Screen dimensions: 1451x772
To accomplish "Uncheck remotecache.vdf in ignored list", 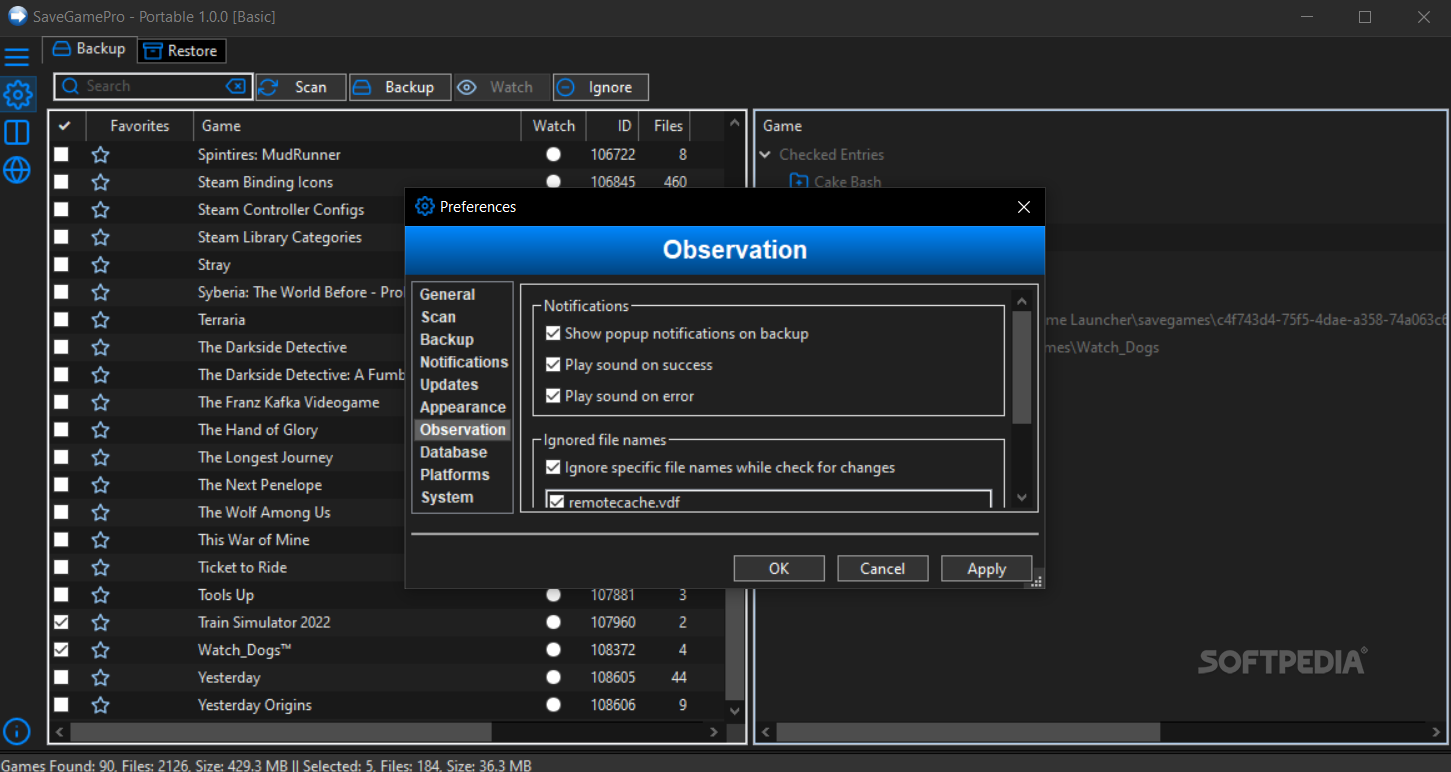I will click(x=557, y=502).
